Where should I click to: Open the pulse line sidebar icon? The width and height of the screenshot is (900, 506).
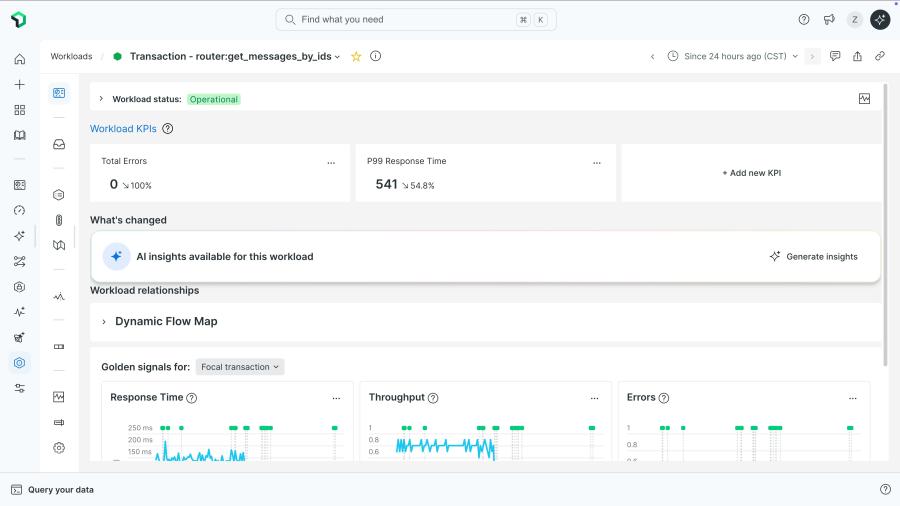coord(20,312)
